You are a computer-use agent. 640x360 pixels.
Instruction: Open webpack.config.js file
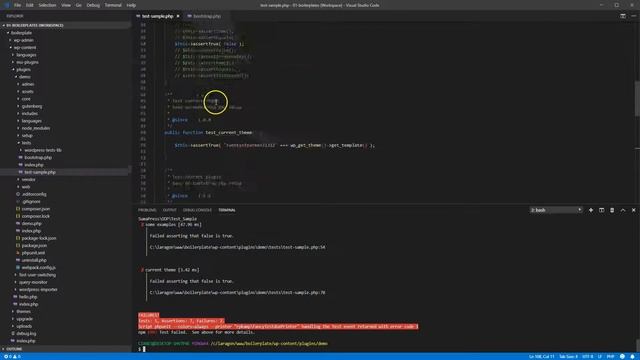pos(38,268)
